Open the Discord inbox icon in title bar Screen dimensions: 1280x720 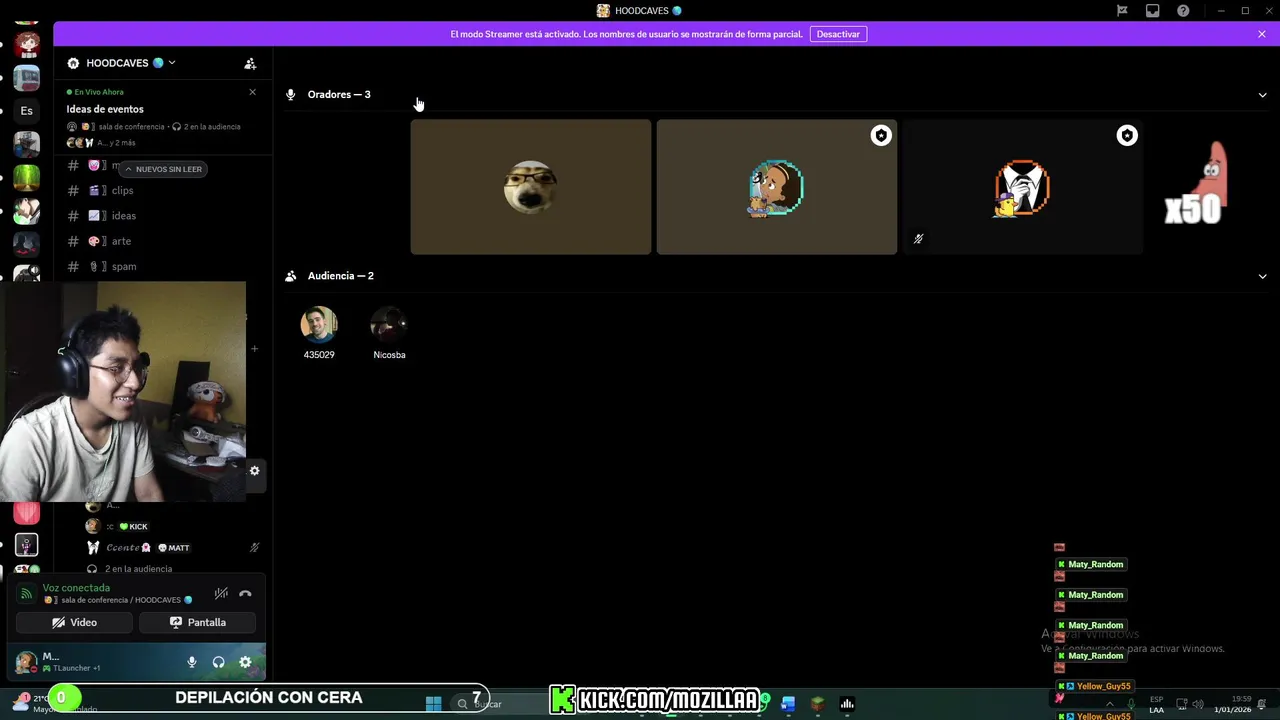[x=1152, y=11]
